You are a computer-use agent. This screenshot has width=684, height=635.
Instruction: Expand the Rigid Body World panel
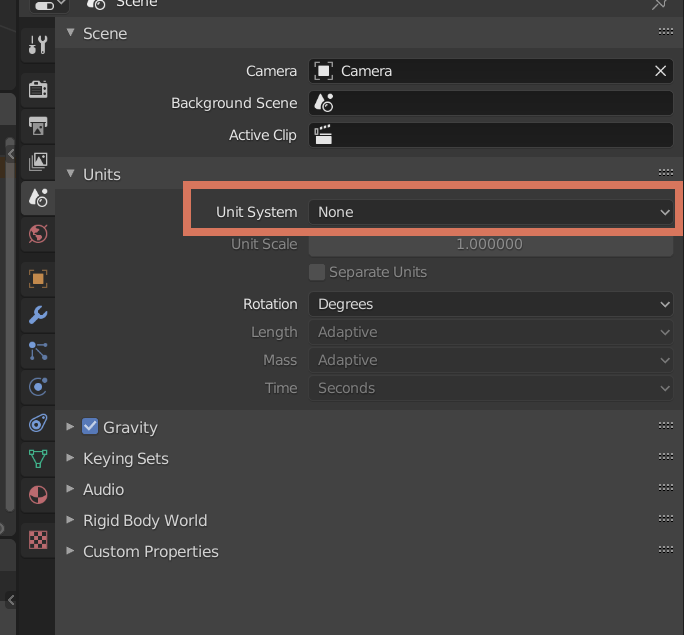coord(70,519)
